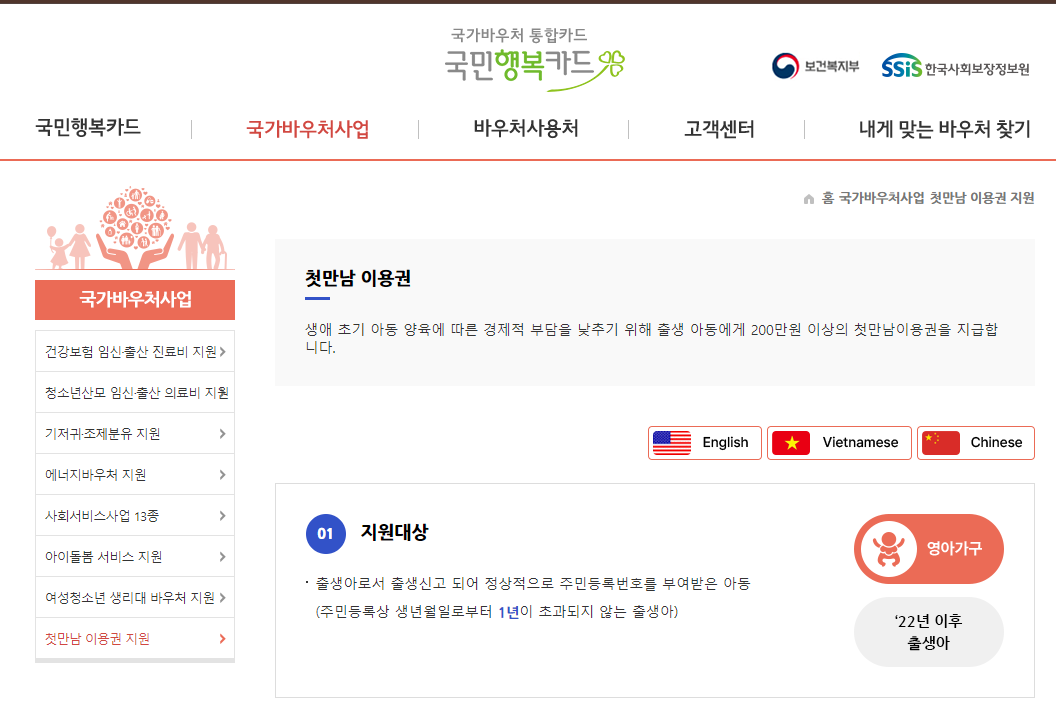This screenshot has height=711, width=1056.
Task: Click the '22년 이후 출생아 badge
Action: click(x=929, y=632)
